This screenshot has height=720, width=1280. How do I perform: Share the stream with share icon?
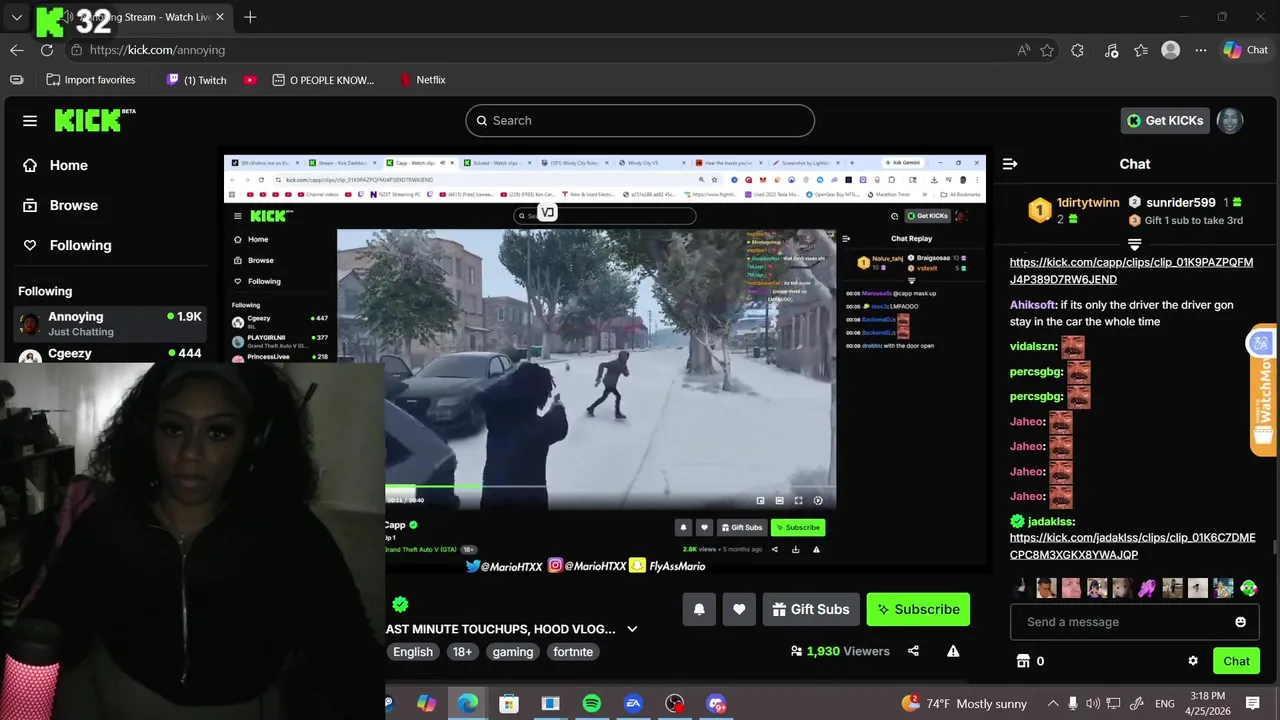point(913,651)
